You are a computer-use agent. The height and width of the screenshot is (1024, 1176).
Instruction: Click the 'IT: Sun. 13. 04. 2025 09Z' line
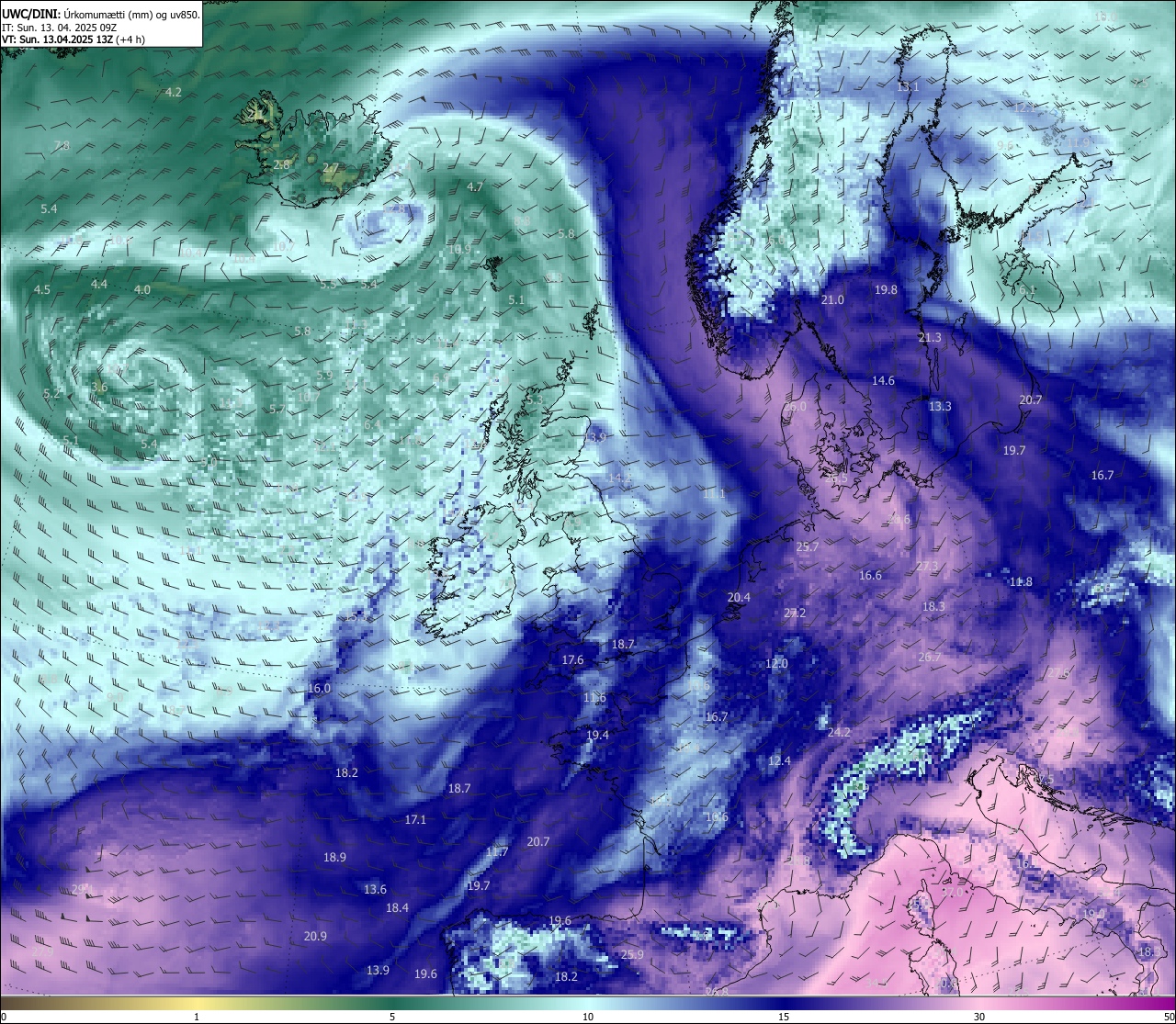(x=59, y=28)
